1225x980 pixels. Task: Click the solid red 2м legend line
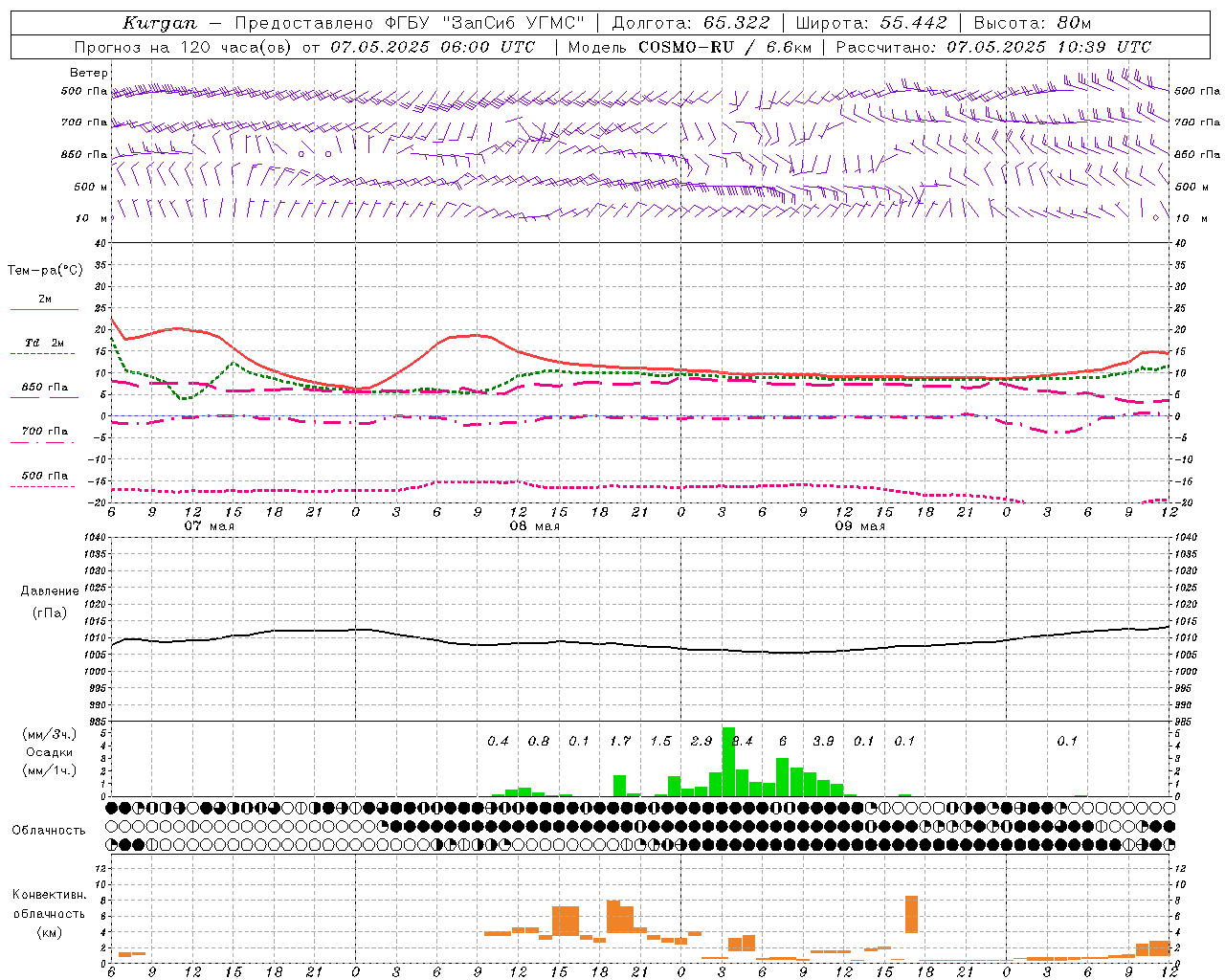tap(45, 310)
